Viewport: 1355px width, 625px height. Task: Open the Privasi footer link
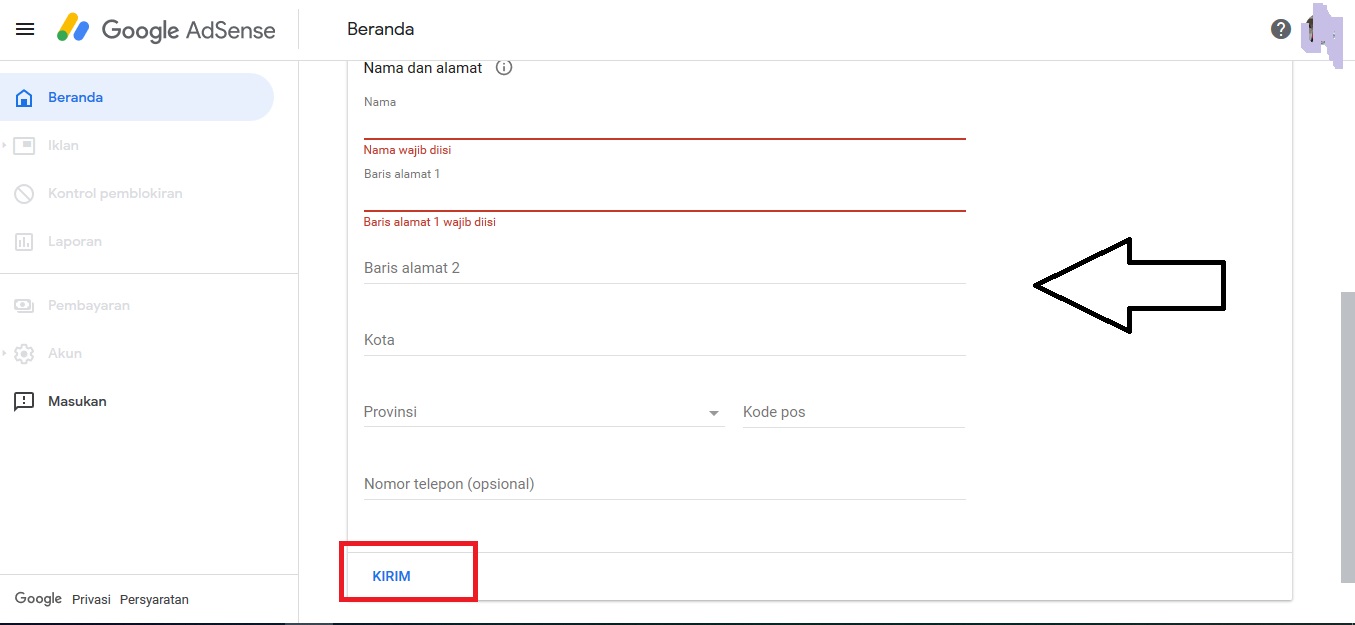(91, 599)
